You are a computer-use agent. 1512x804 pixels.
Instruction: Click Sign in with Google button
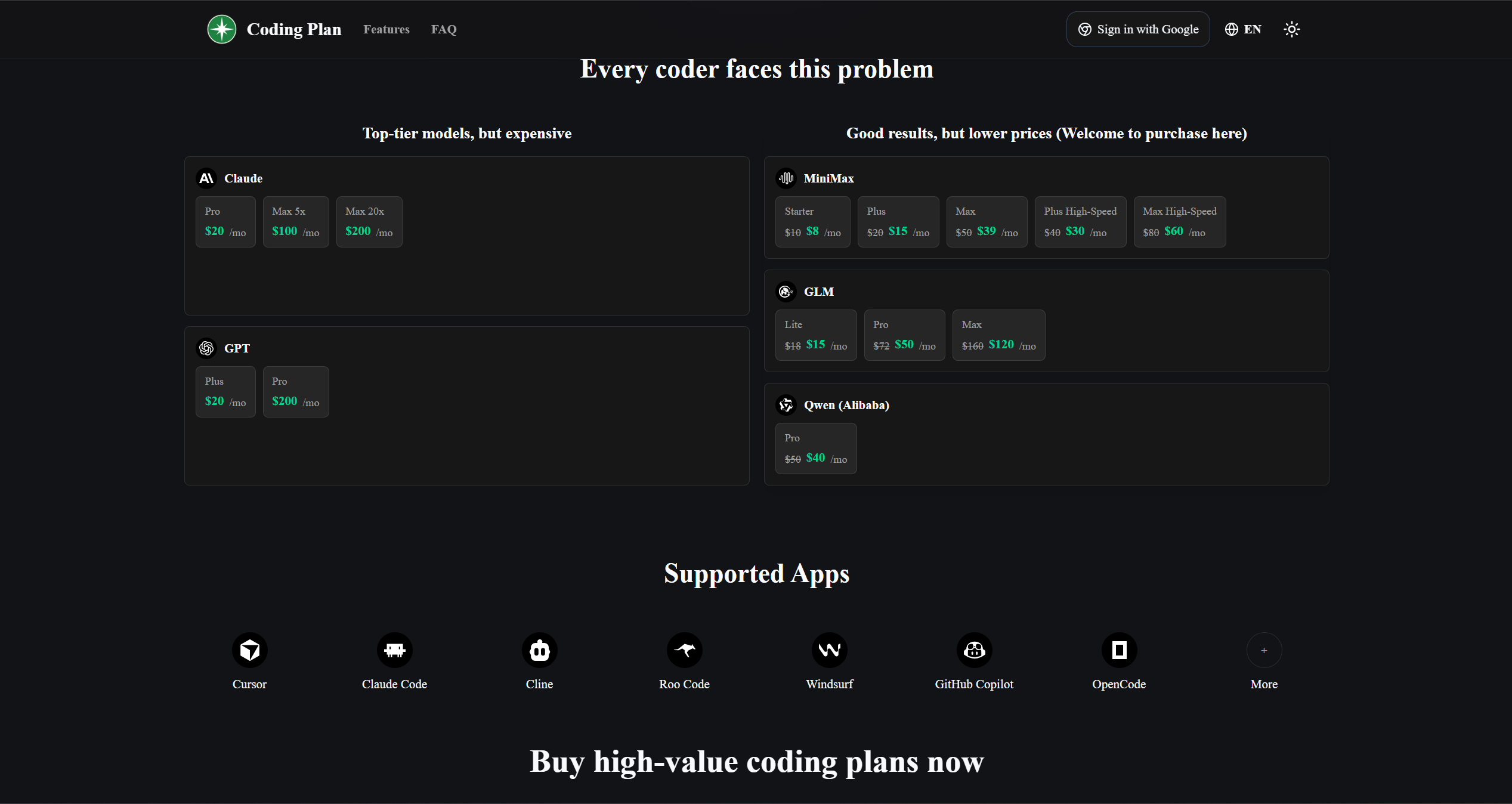pos(1137,29)
